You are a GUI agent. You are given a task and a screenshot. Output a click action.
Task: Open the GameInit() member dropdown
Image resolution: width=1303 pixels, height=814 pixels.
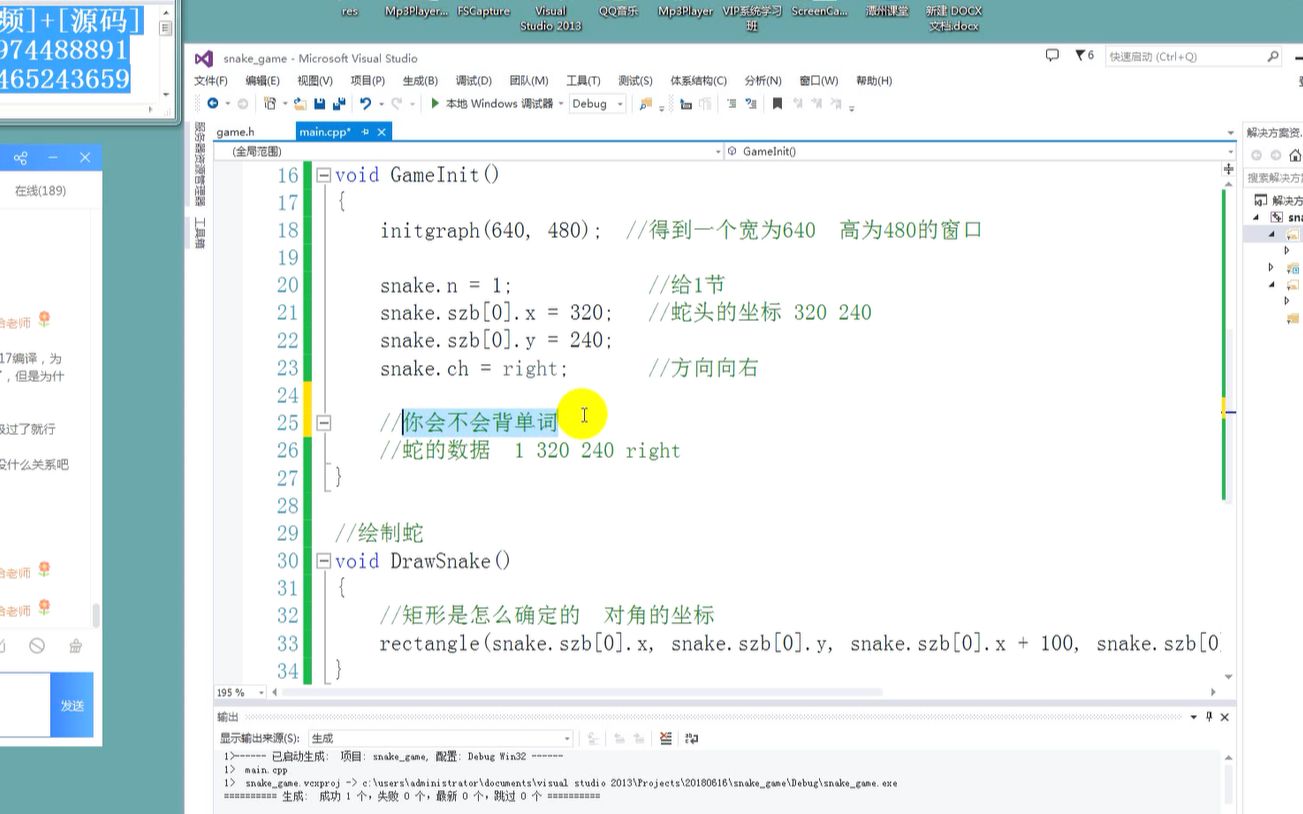(x=980, y=151)
